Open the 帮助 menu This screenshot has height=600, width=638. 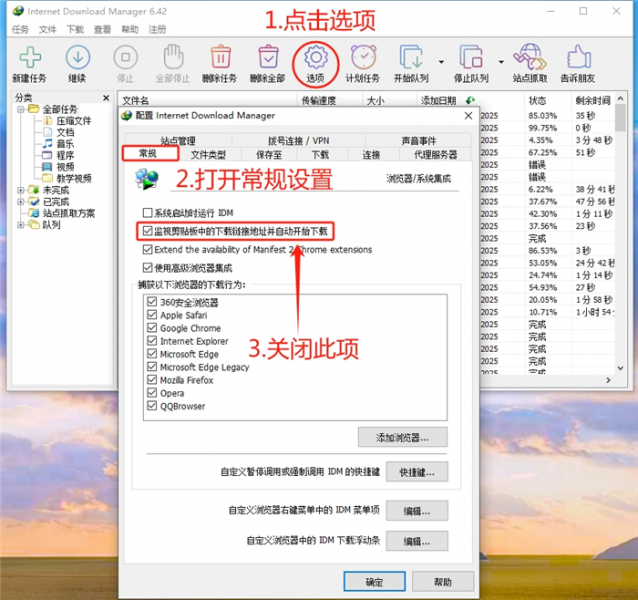tap(130, 29)
